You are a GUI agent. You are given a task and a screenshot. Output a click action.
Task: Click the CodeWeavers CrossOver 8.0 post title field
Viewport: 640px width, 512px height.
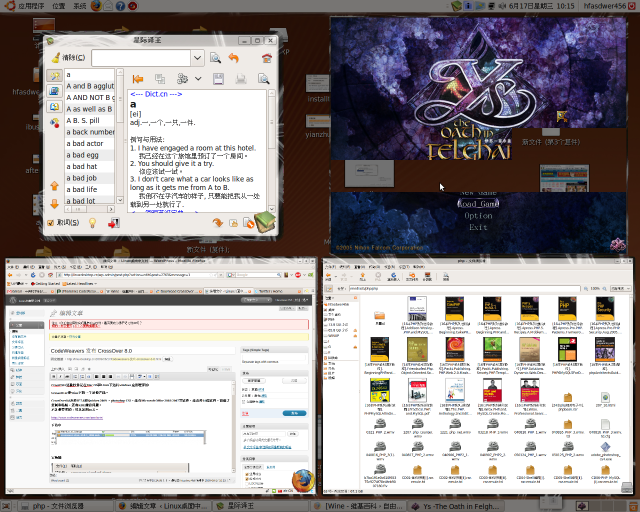tap(142, 350)
